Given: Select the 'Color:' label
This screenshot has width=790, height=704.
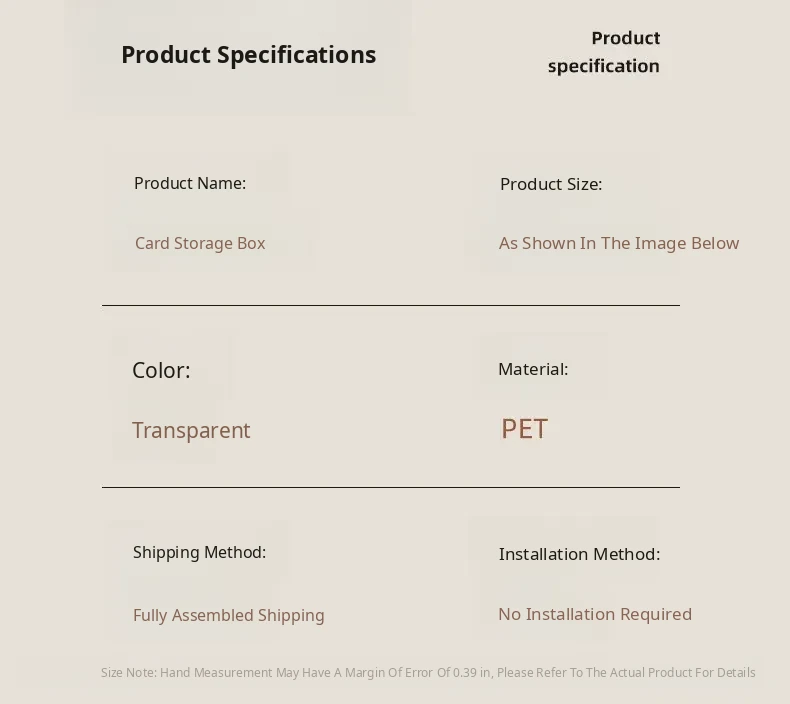Looking at the screenshot, I should [x=161, y=370].
